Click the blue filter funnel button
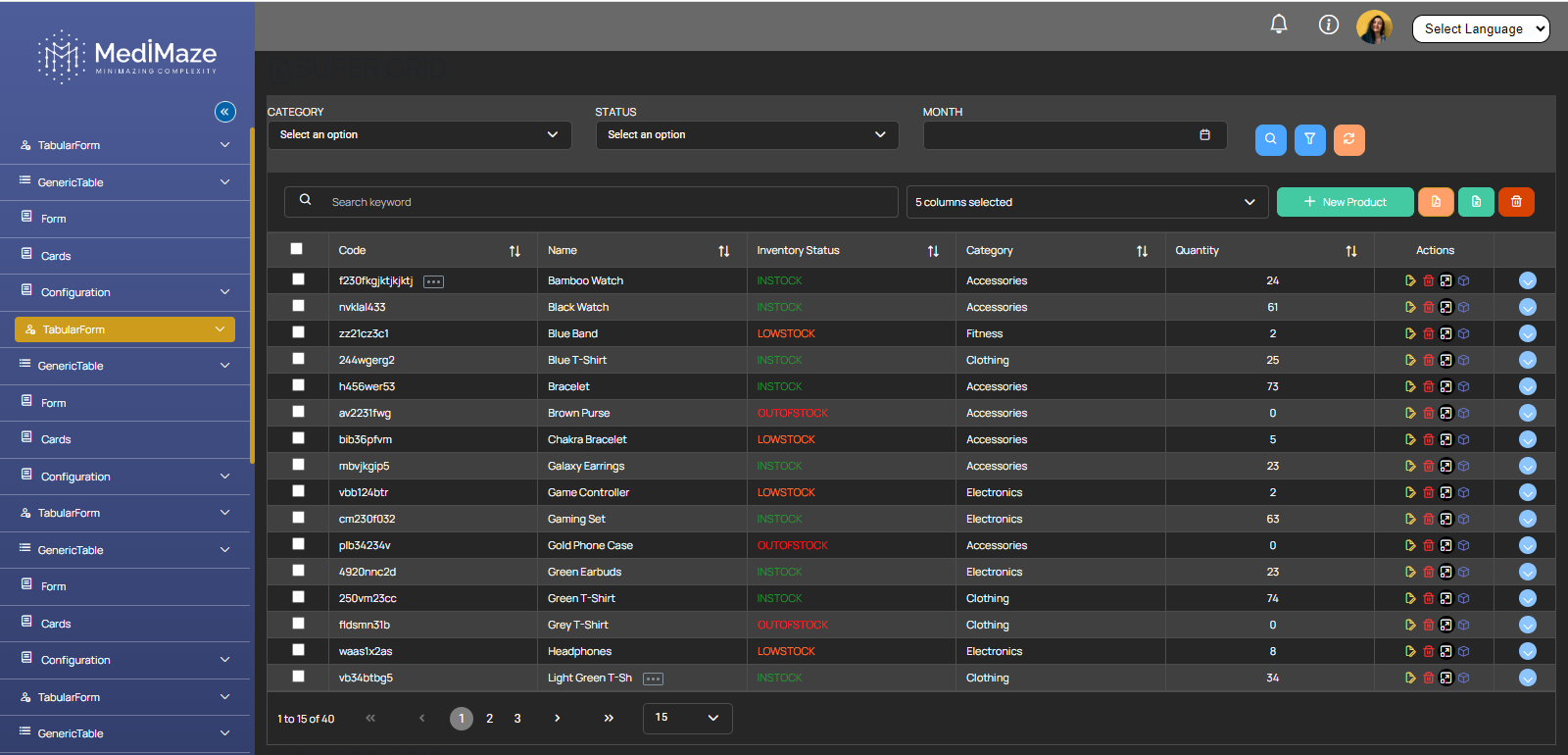Image resolution: width=1568 pixels, height=755 pixels. 1309,139
